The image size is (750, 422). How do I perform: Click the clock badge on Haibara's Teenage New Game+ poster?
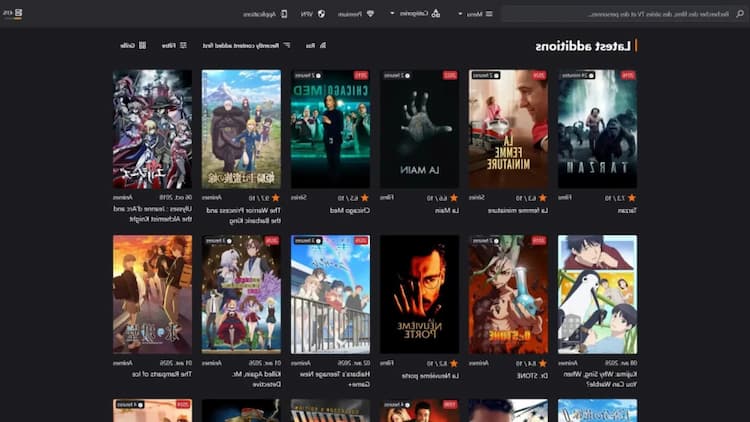[308, 241]
